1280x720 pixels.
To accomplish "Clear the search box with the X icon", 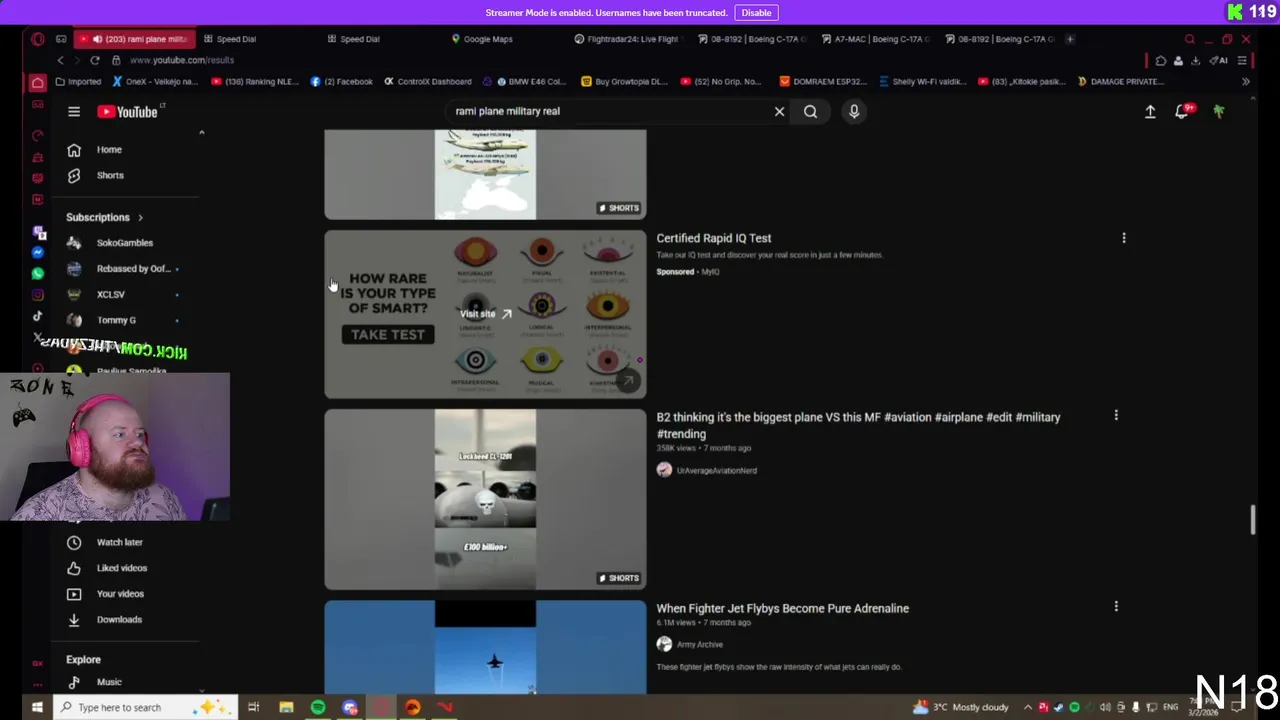I will (x=780, y=112).
